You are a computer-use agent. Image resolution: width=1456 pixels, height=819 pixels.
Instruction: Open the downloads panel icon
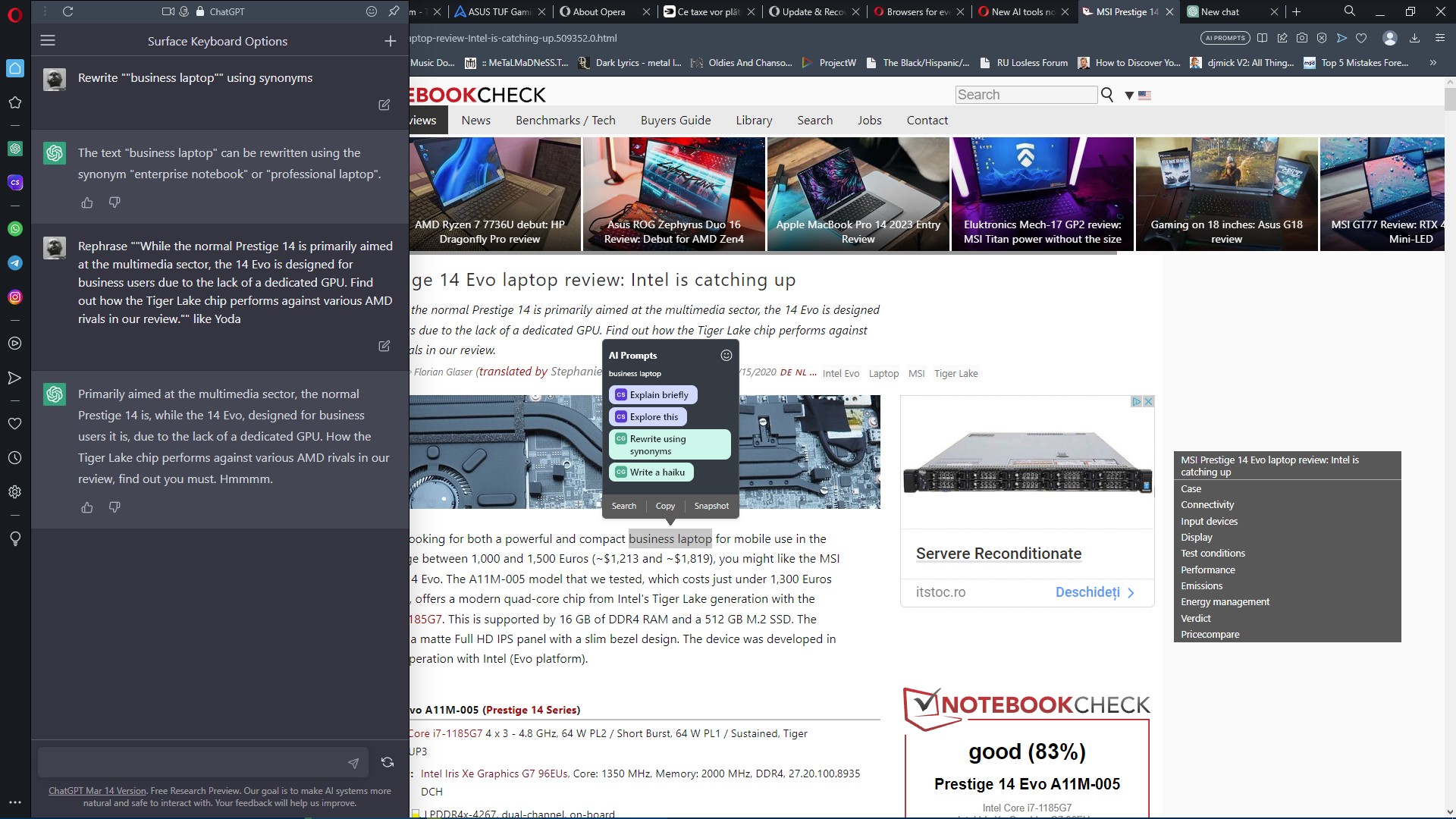1414,38
